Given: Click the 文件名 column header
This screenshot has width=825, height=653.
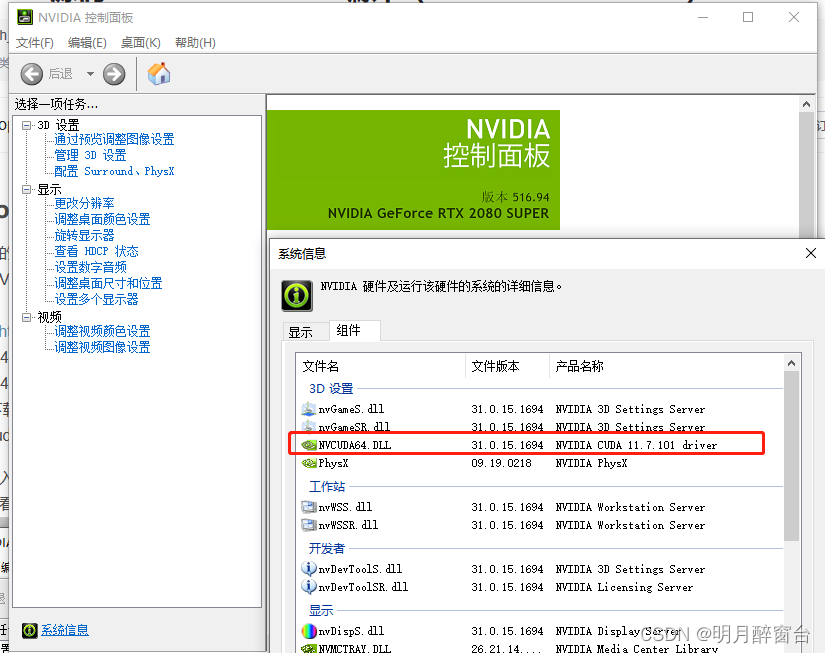Looking at the screenshot, I should (381, 366).
